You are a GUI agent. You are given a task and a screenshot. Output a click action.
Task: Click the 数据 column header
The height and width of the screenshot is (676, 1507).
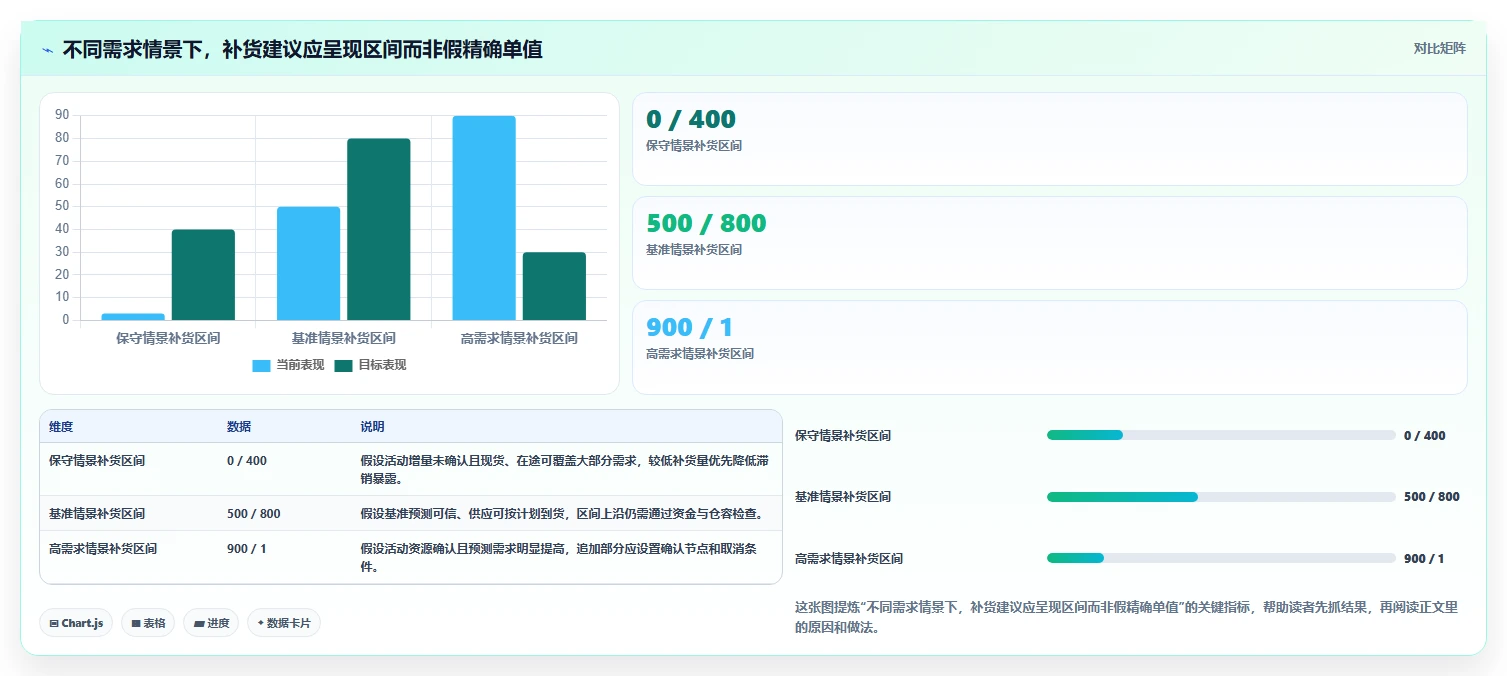click(x=239, y=427)
